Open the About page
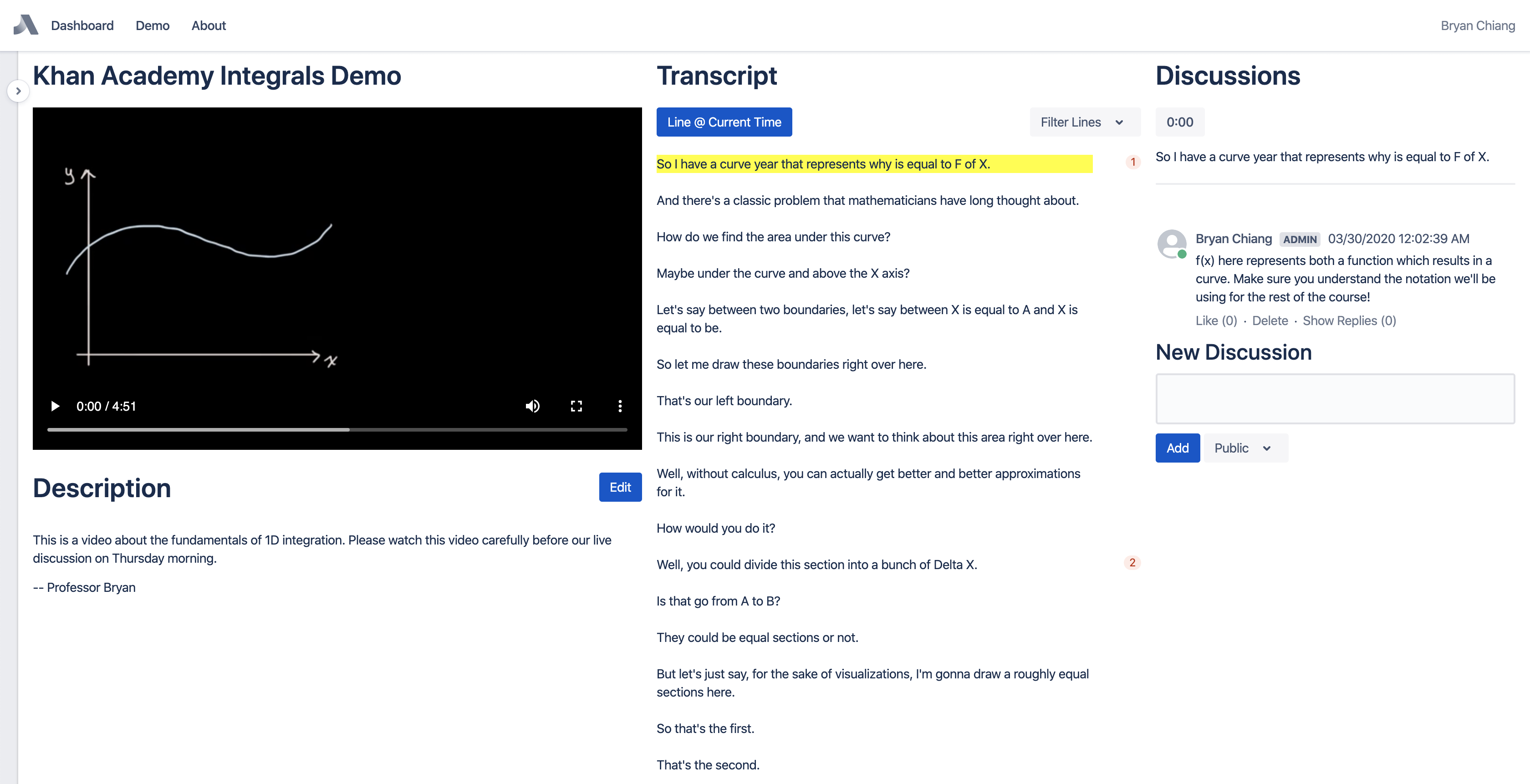 [x=209, y=25]
